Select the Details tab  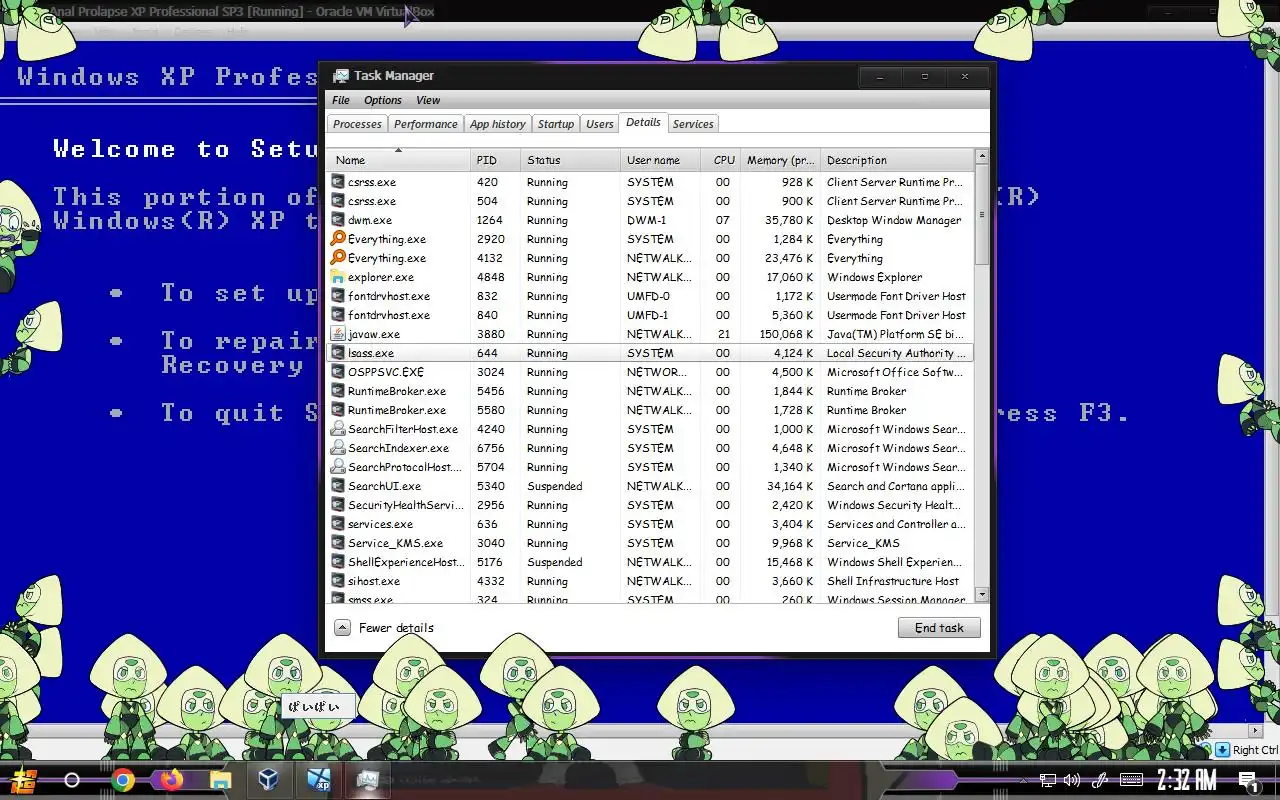[x=643, y=122]
